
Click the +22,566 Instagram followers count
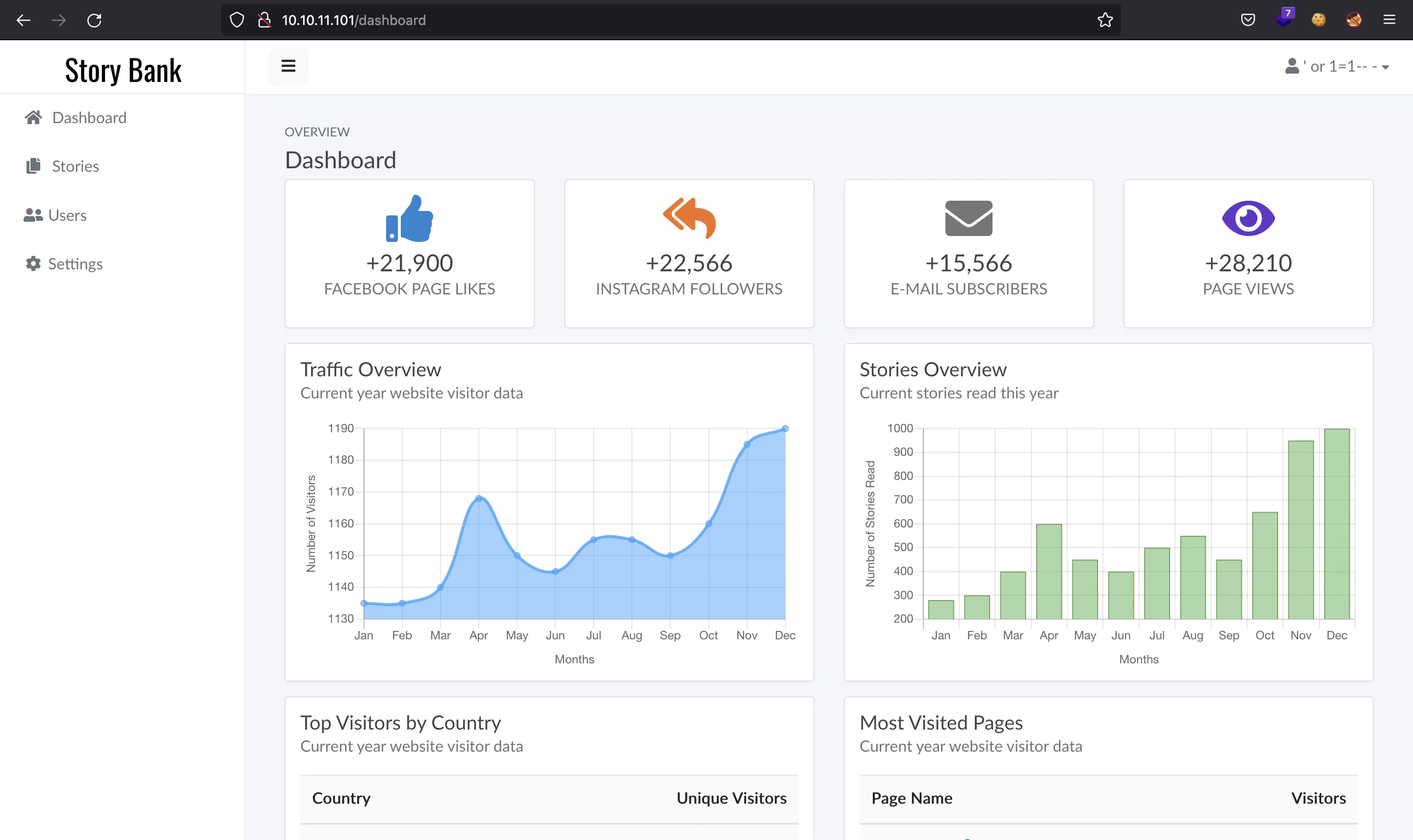click(x=689, y=262)
